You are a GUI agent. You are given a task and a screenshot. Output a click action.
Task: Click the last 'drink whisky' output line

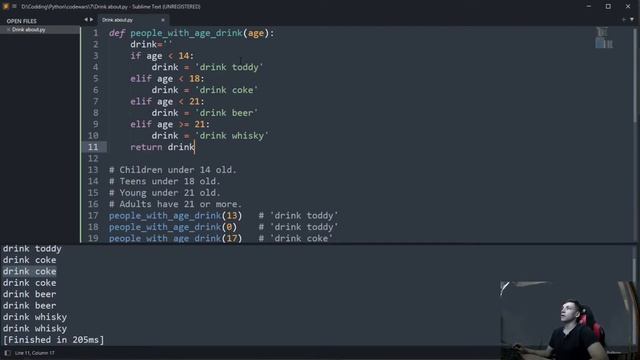coord(35,329)
